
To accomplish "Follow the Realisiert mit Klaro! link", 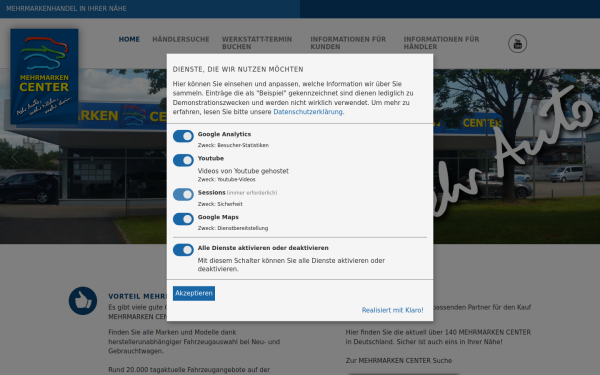I will coord(393,310).
